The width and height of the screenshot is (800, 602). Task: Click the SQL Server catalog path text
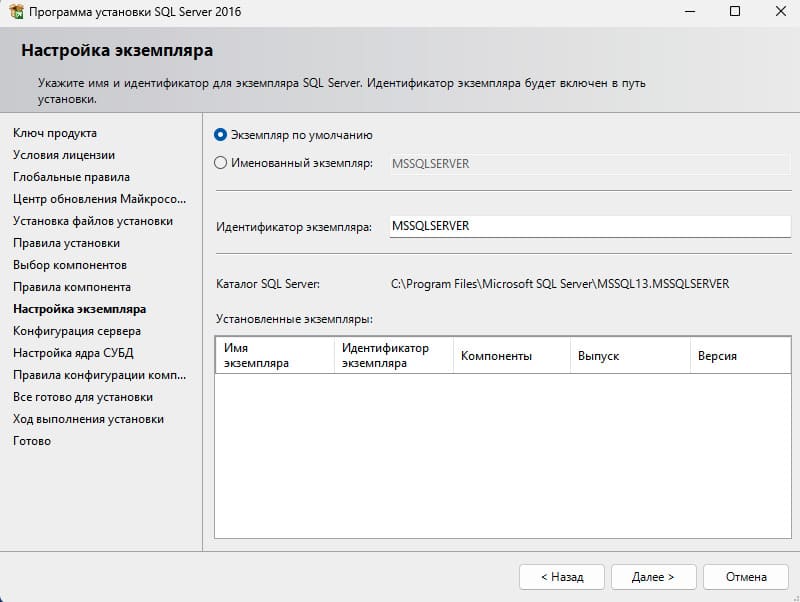(x=560, y=284)
